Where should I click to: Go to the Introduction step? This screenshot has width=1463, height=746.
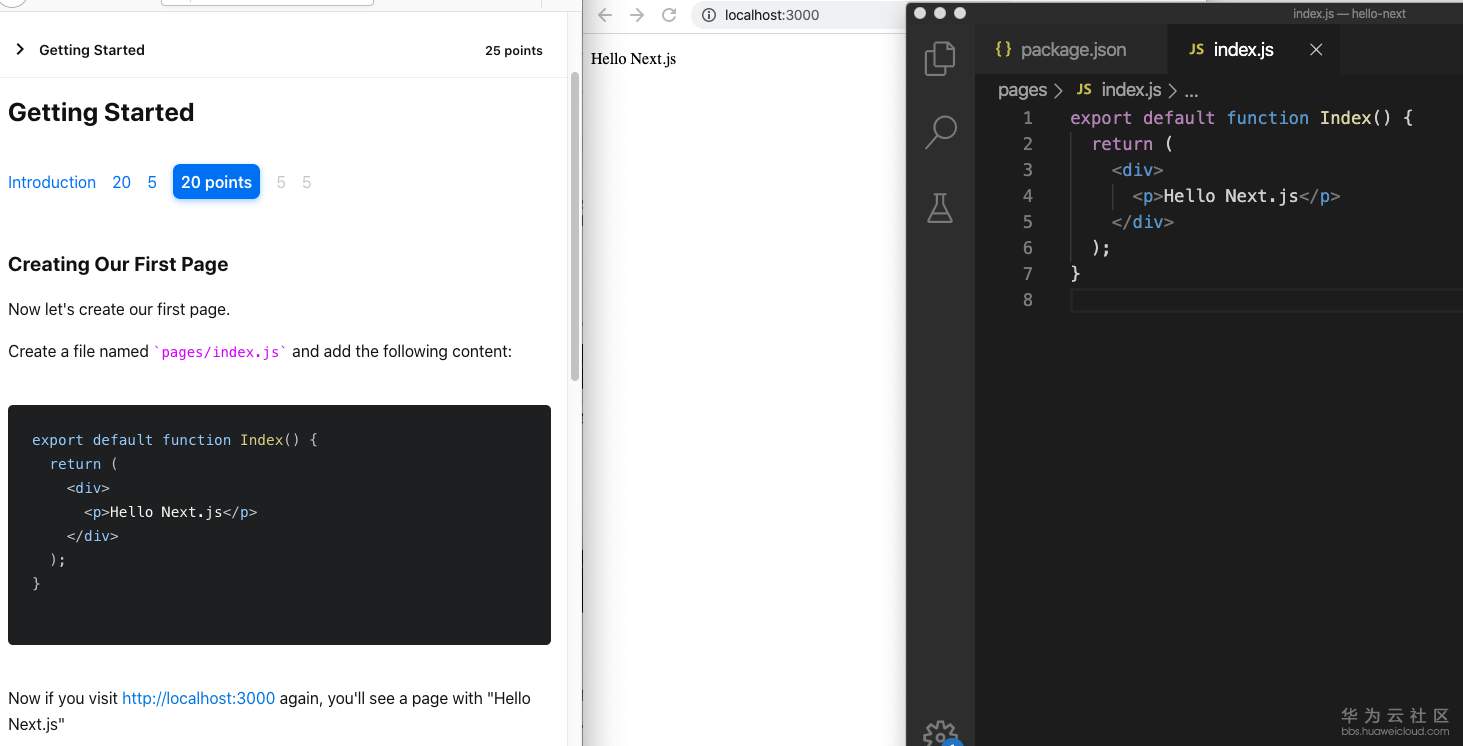coord(52,182)
